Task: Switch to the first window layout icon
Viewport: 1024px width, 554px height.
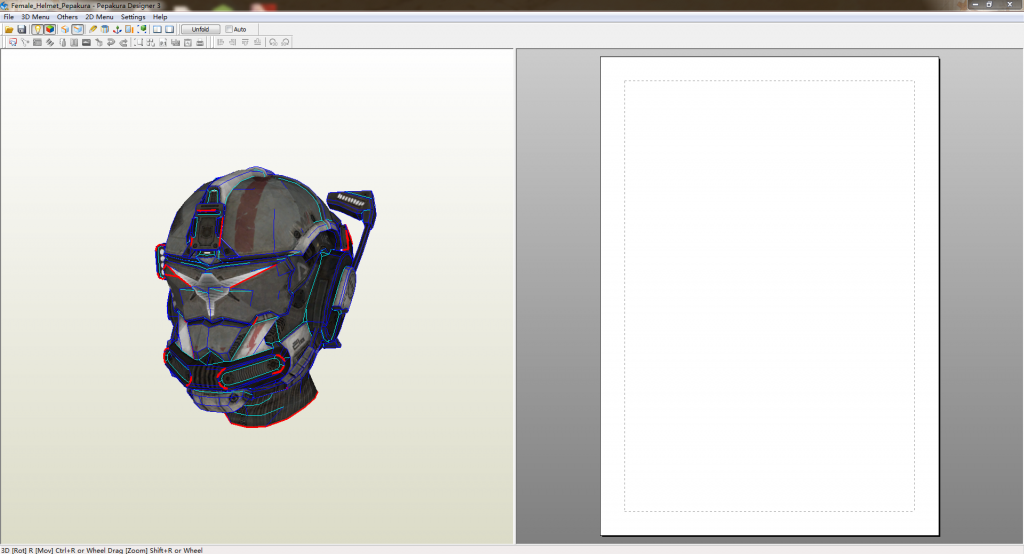Action: pos(157,29)
